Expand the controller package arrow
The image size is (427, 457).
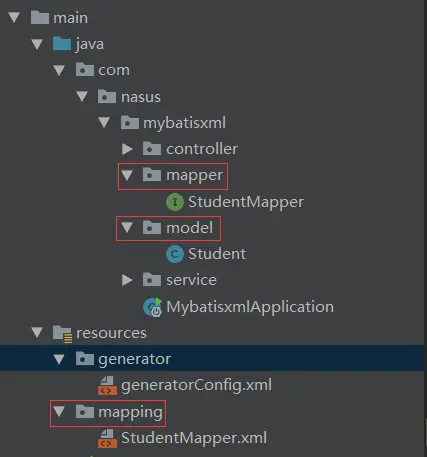(127, 149)
